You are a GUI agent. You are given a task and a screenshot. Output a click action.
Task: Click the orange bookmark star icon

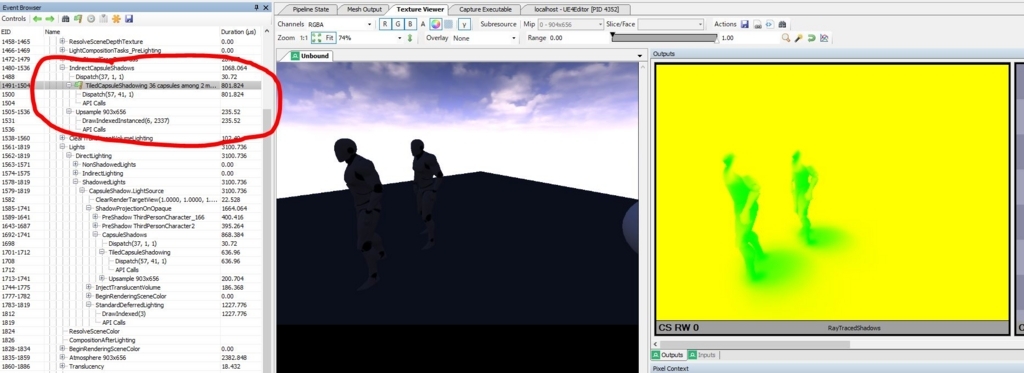pyautogui.click(x=116, y=19)
